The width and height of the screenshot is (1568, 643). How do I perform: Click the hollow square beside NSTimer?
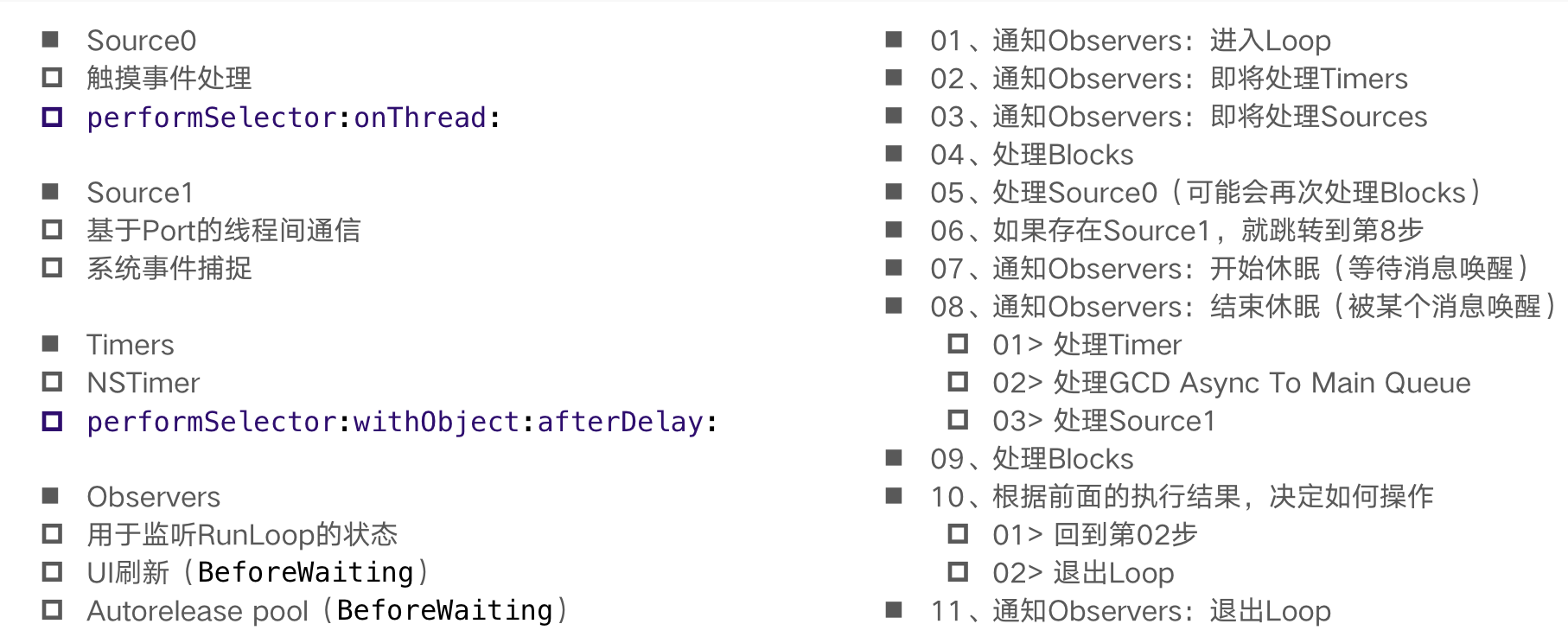pyautogui.click(x=52, y=382)
